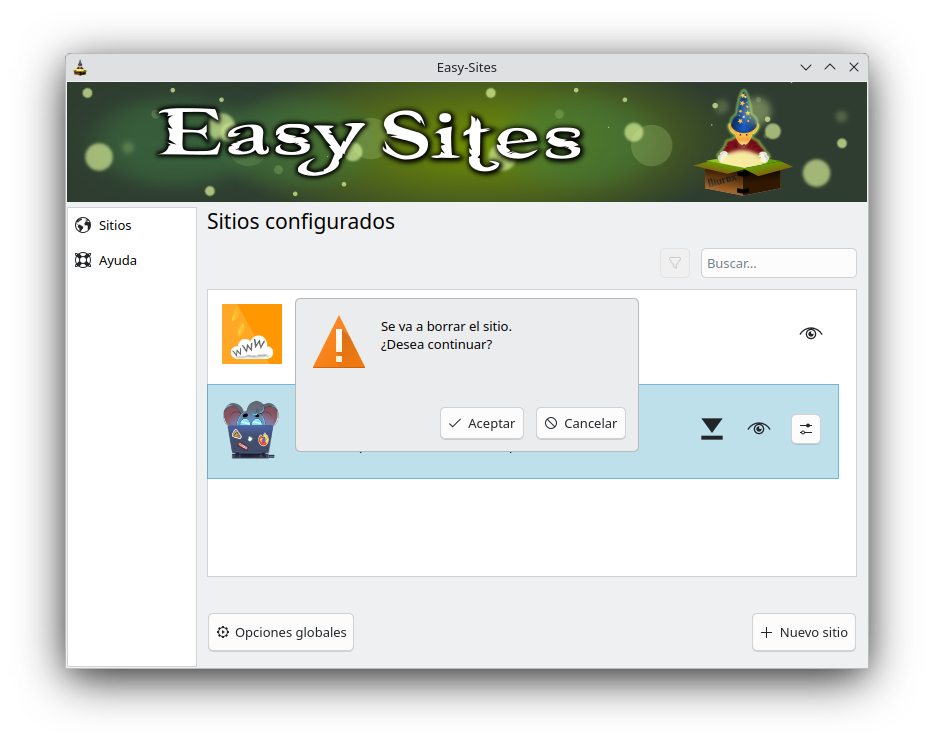
Task: Open Opciones globales
Action: [x=281, y=632]
